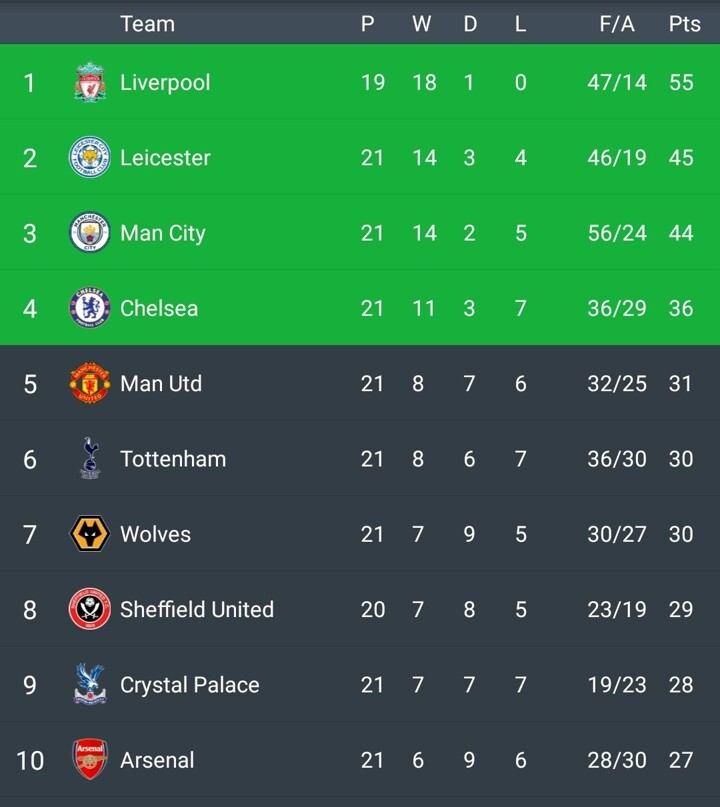This screenshot has width=720, height=807.
Task: Click the F/A column header
Action: coord(617,24)
